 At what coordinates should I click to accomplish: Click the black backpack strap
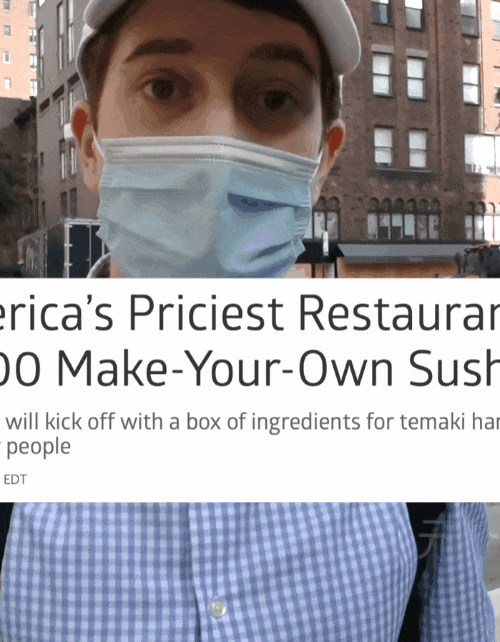[x=426, y=572]
